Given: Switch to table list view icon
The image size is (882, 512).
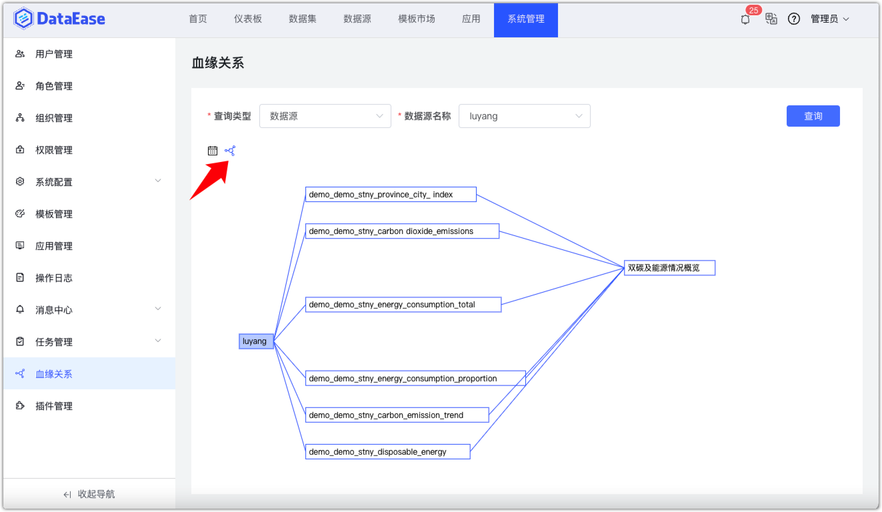Looking at the screenshot, I should [213, 150].
